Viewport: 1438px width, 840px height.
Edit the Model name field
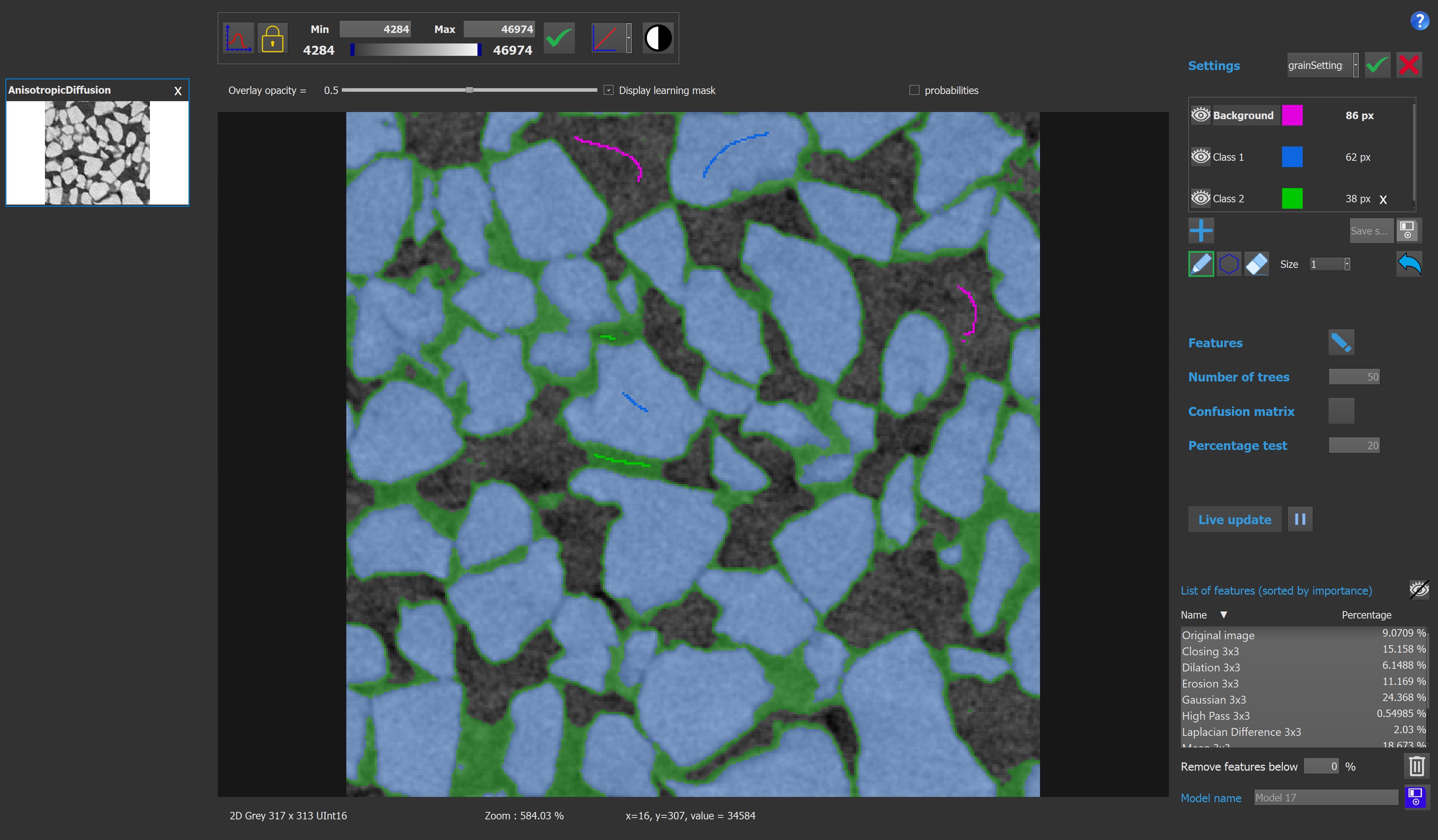pyautogui.click(x=1326, y=797)
